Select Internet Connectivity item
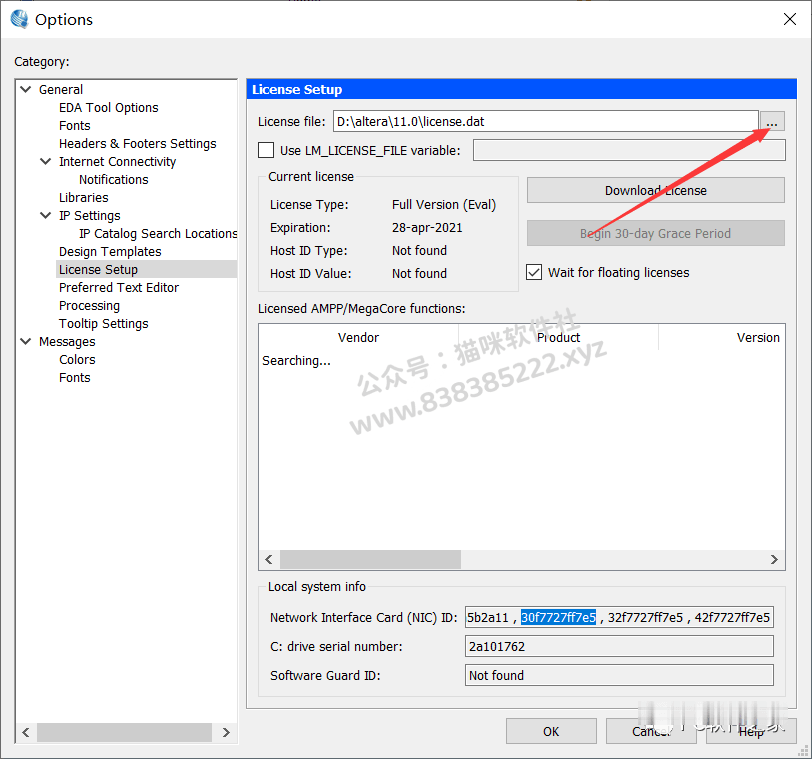This screenshot has width=812, height=759. coord(118,162)
